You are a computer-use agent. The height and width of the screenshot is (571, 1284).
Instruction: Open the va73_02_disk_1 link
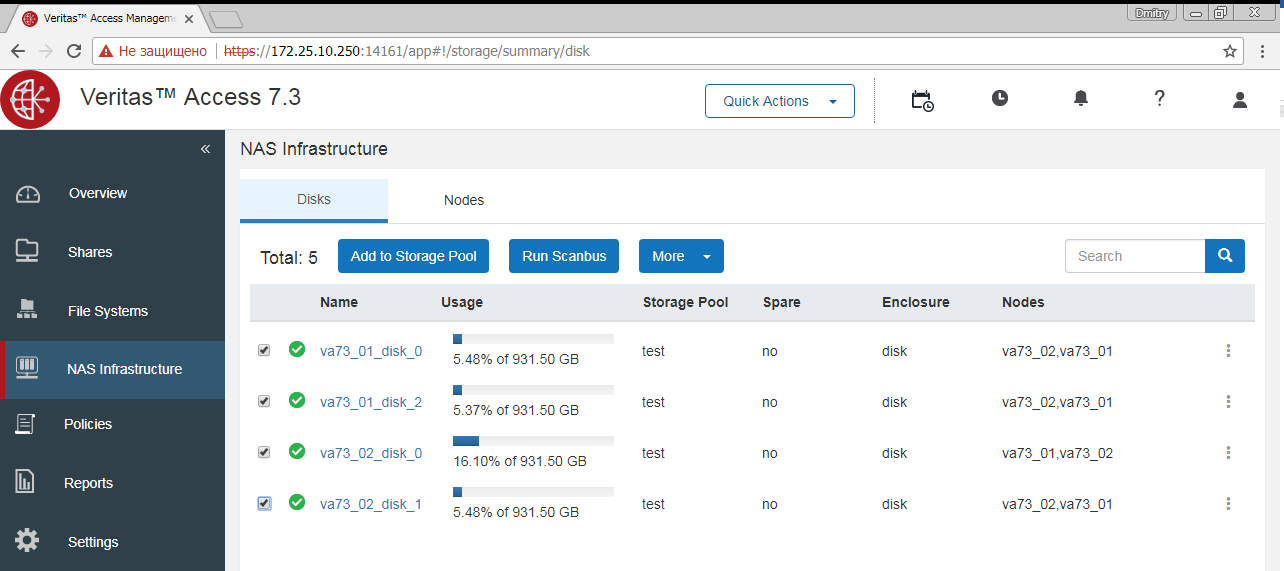tap(371, 504)
